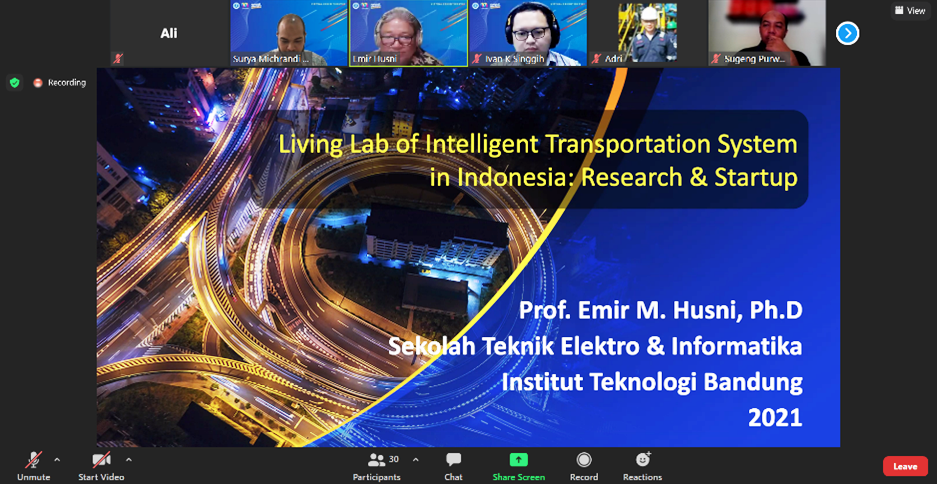Image resolution: width=937 pixels, height=484 pixels.
Task: Open the View layout menu
Action: click(x=911, y=10)
